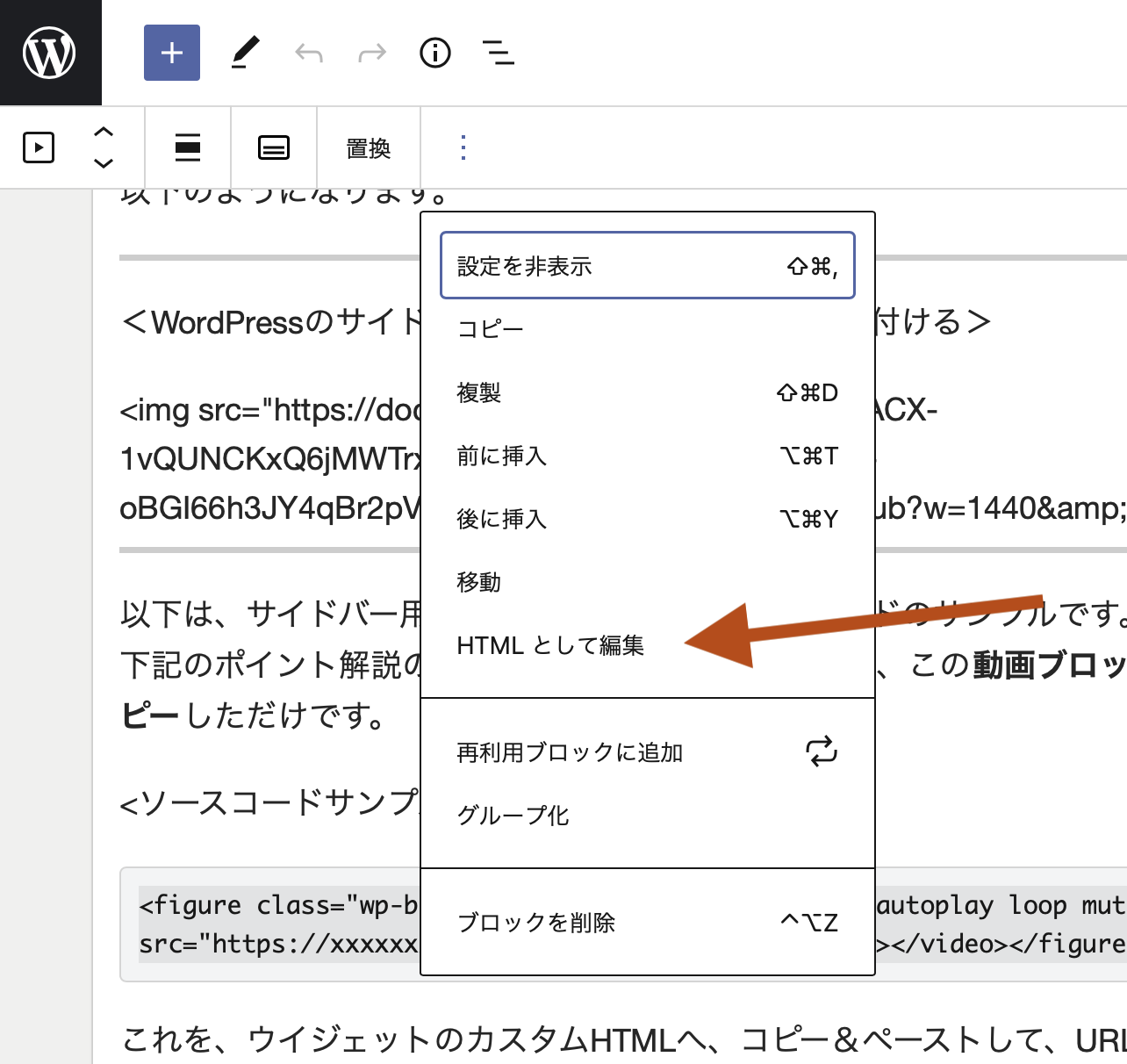Move block up with chevron

coord(104,132)
